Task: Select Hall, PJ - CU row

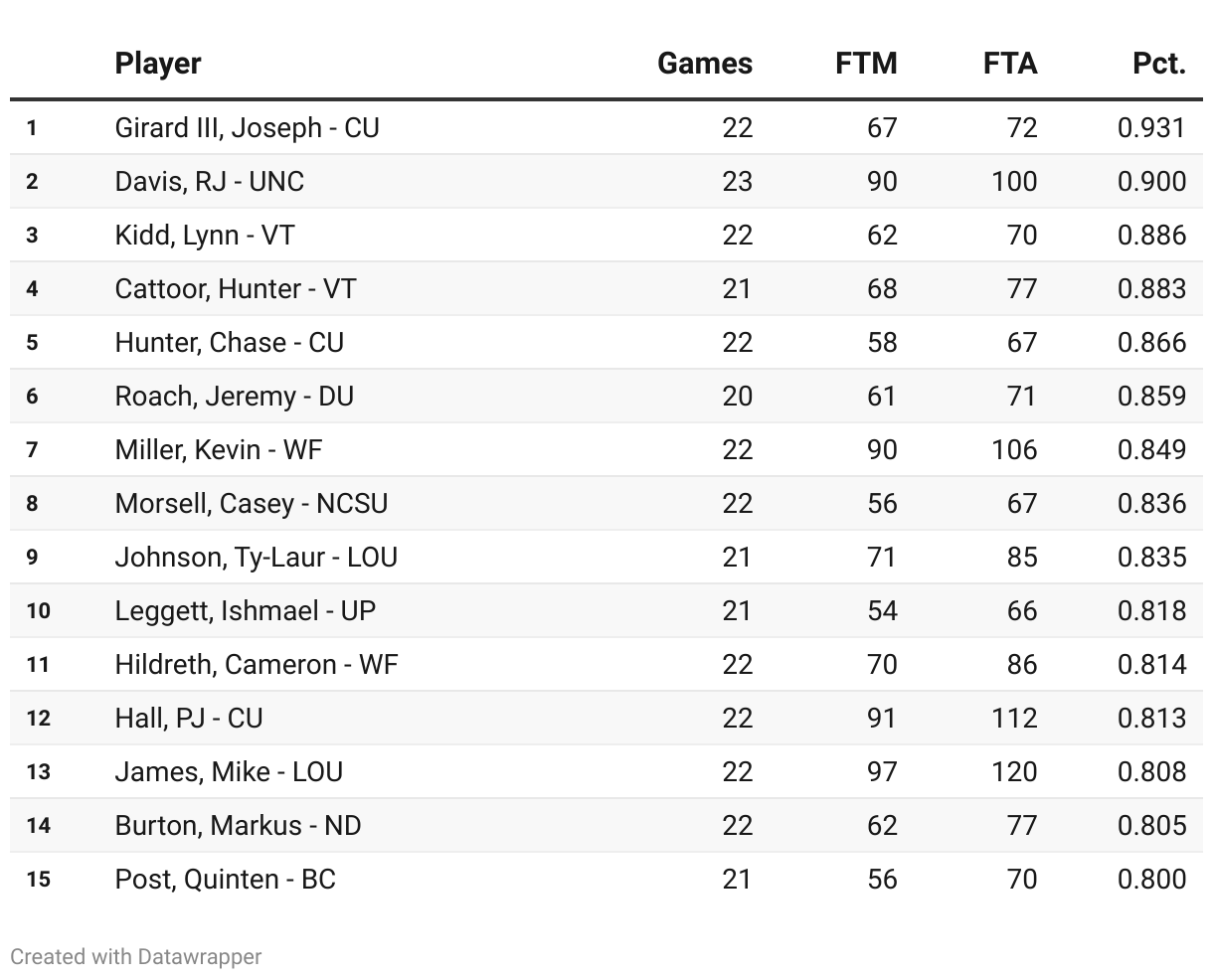Action: coord(606,718)
